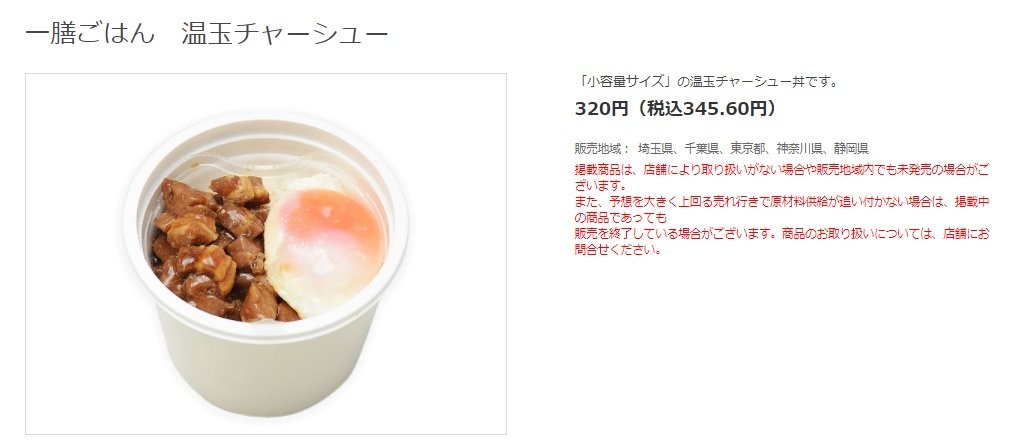The image size is (1020, 443).
Task: Select 東京都 in the sales regions
Action: point(747,148)
